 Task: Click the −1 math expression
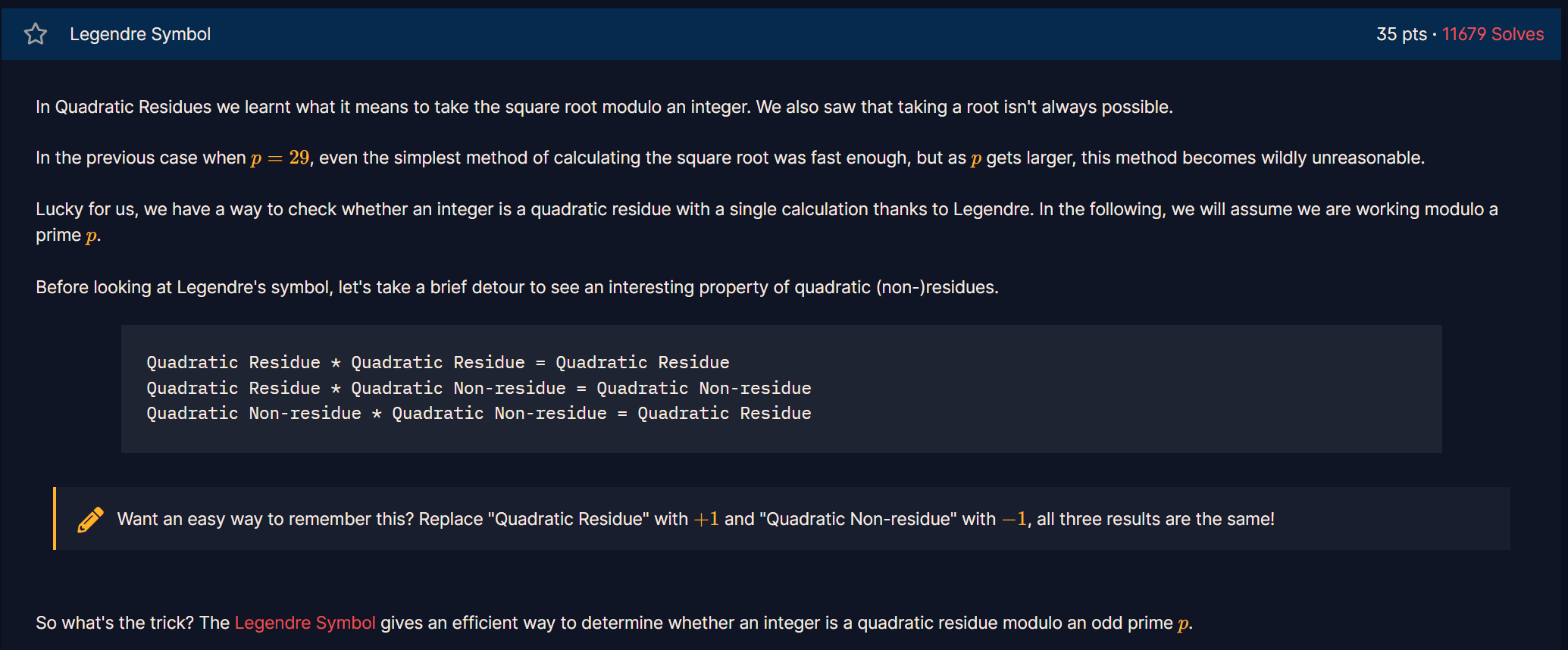1014,519
